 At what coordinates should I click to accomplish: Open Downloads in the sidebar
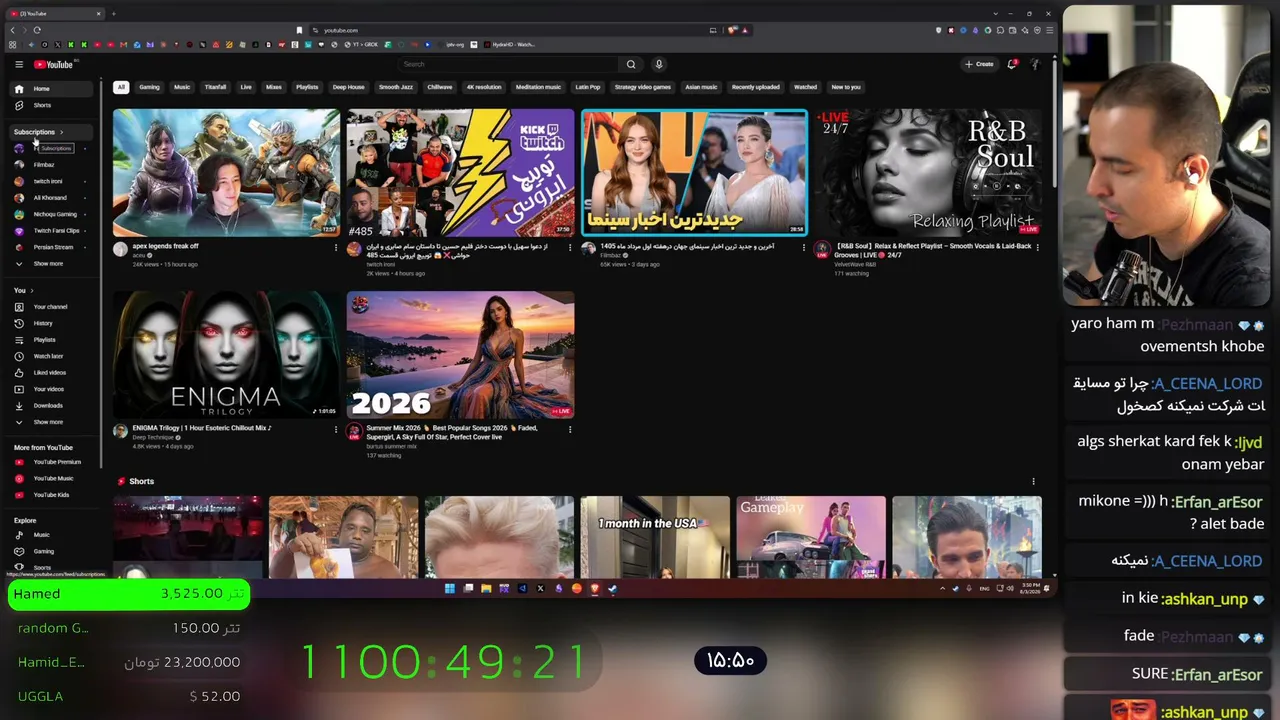click(50, 406)
